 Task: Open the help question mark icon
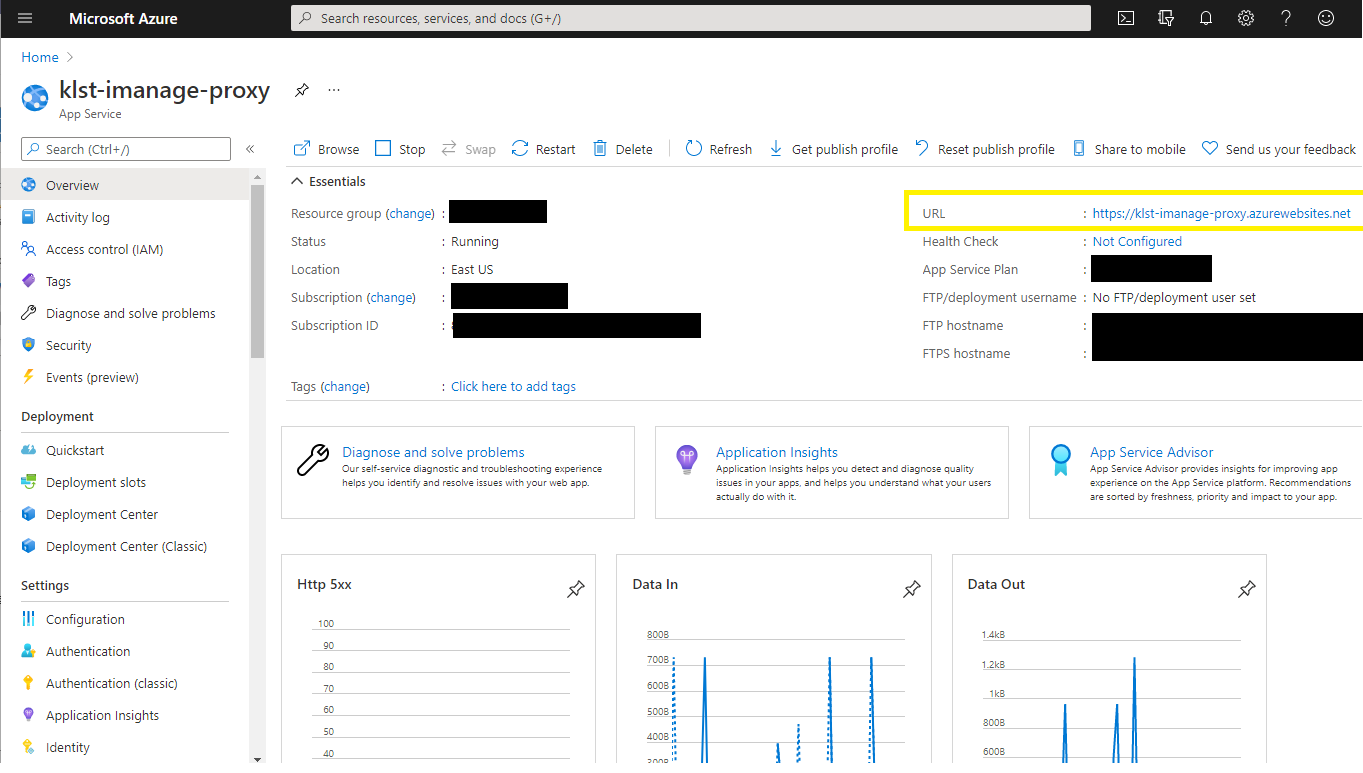[x=1286, y=18]
